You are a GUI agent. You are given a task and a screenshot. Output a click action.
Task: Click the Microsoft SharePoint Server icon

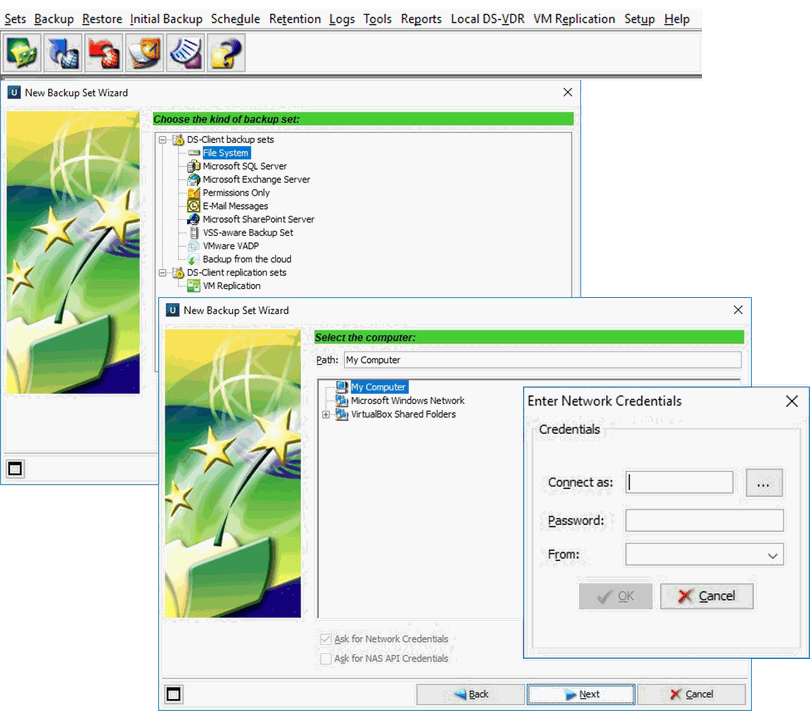click(194, 219)
